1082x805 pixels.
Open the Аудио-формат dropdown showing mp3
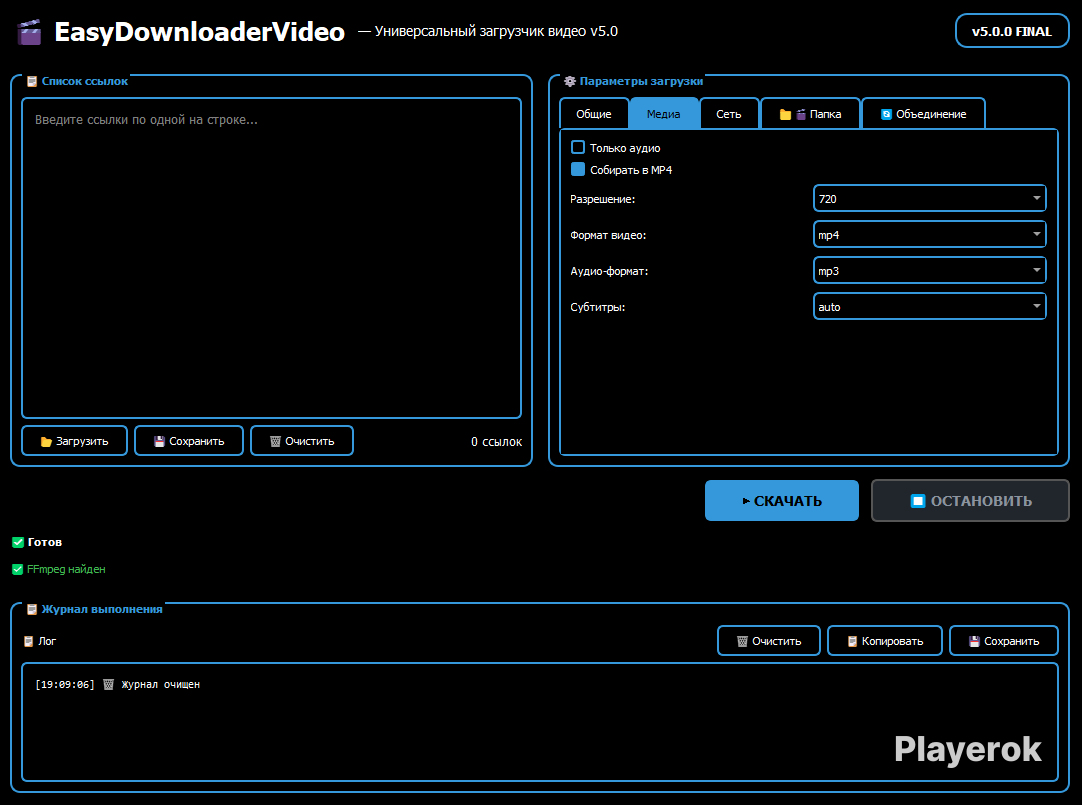(x=929, y=270)
